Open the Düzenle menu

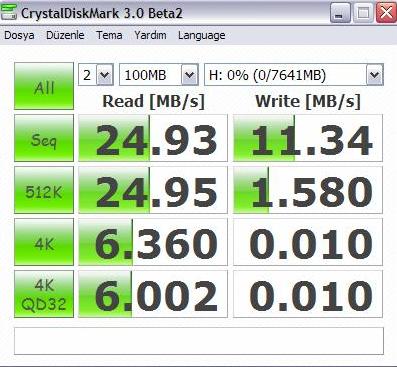coord(65,35)
